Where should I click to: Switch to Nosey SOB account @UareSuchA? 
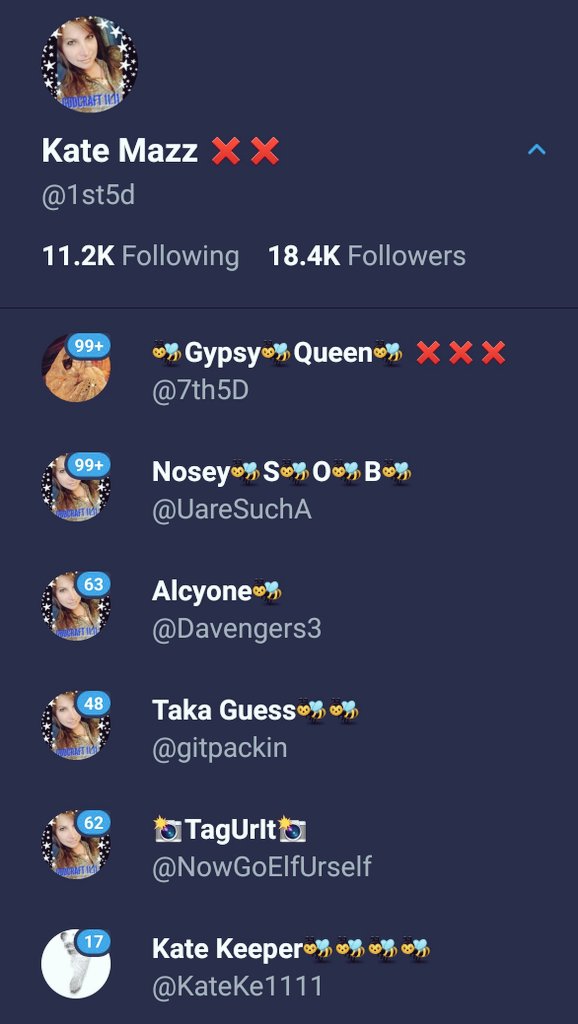pos(289,488)
